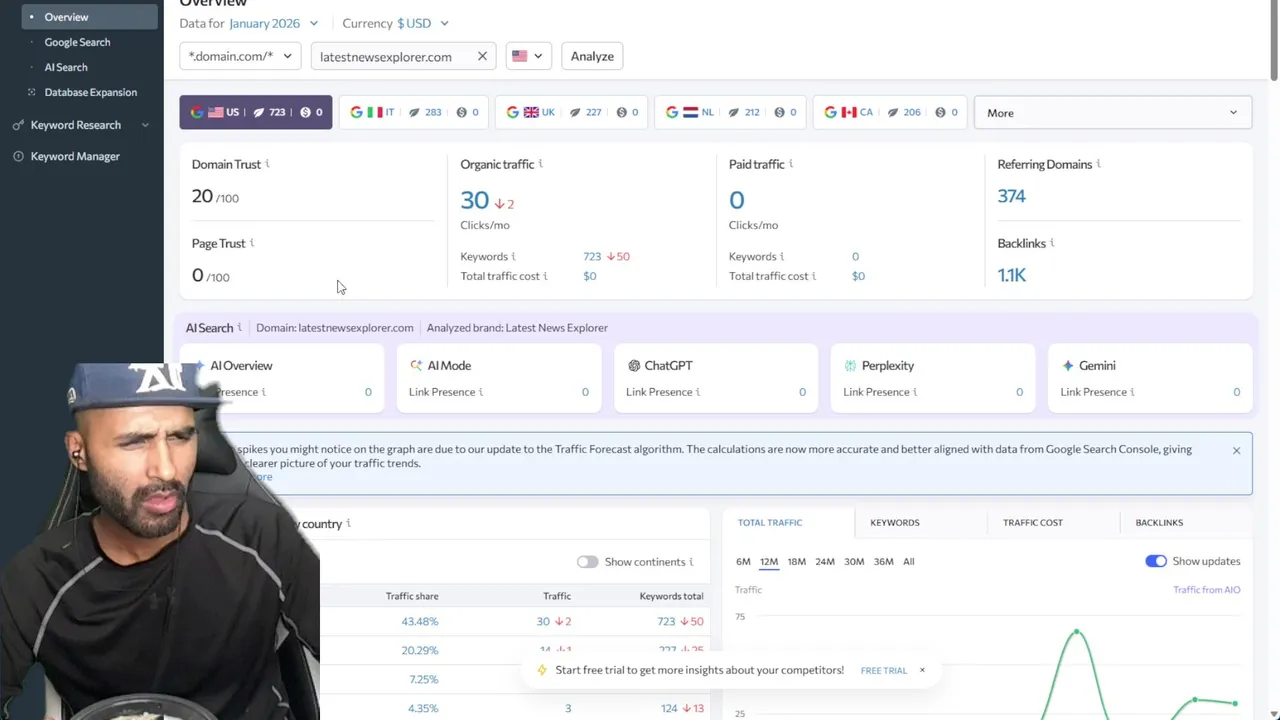Viewport: 1280px width, 720px height.
Task: Select the All time range
Action: tap(908, 561)
